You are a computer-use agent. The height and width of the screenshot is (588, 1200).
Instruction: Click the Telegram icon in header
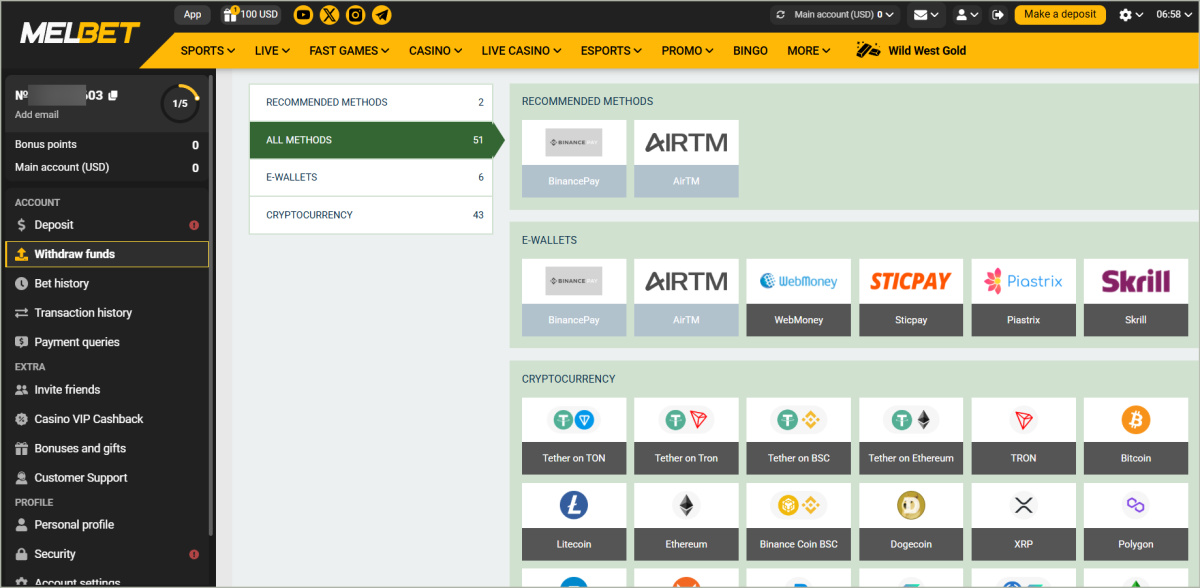[381, 15]
